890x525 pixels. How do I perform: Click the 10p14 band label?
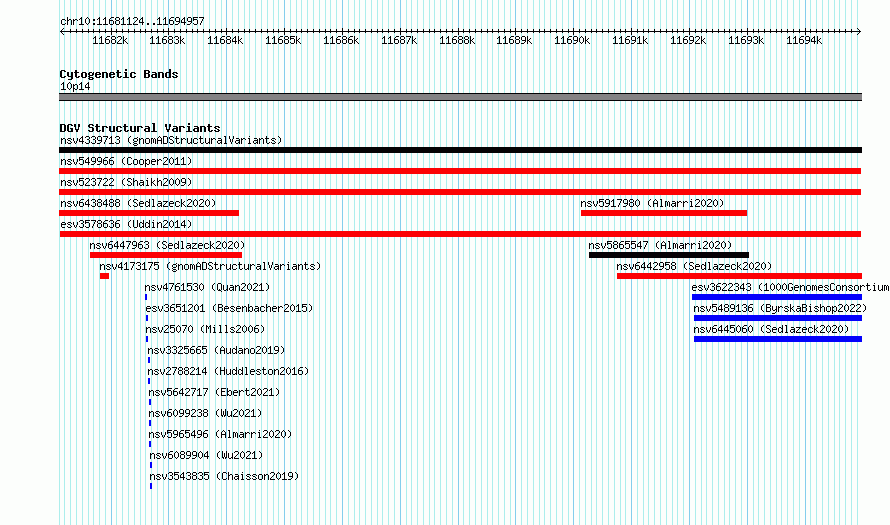click(75, 86)
